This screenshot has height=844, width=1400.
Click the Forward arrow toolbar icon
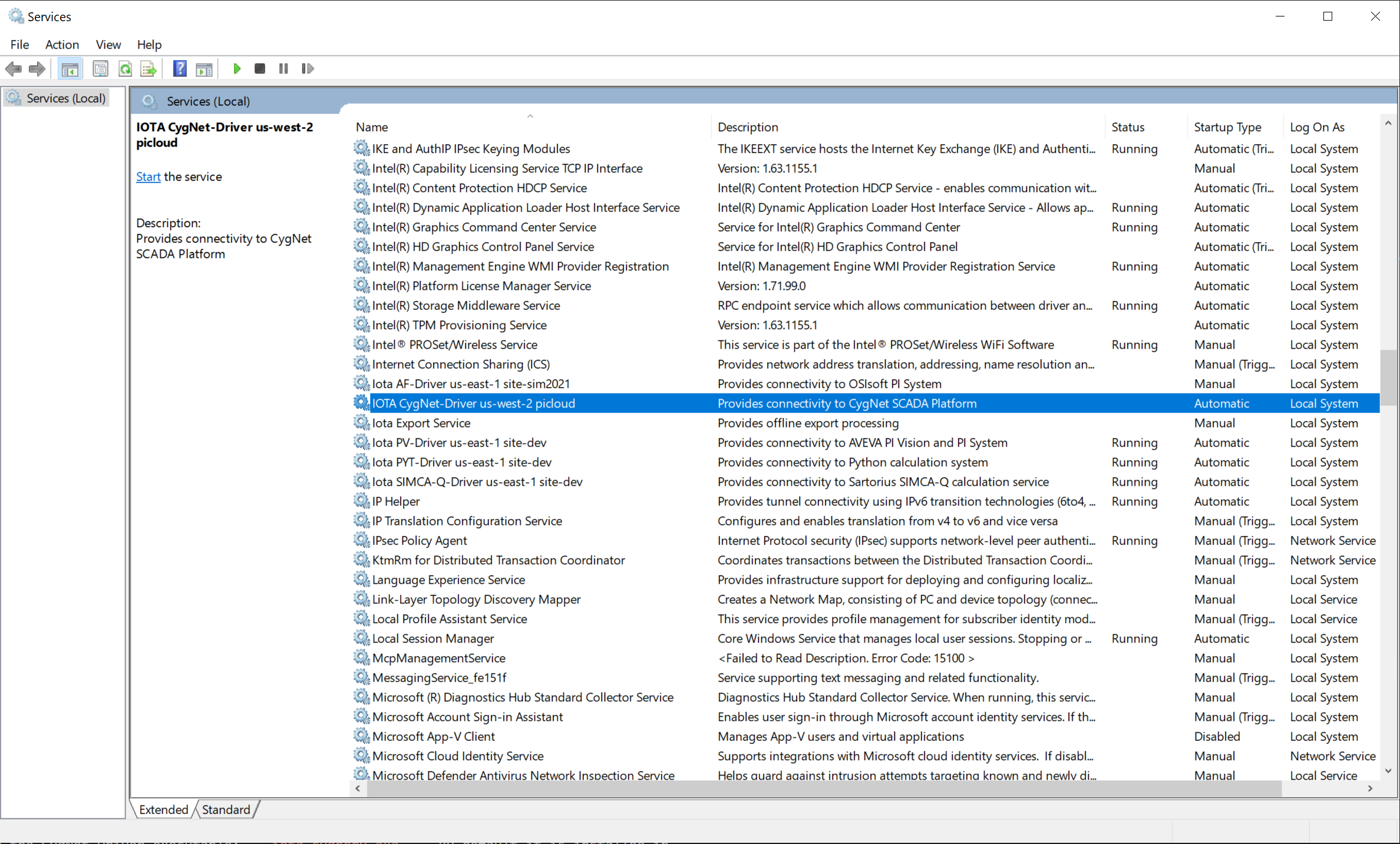click(x=37, y=69)
